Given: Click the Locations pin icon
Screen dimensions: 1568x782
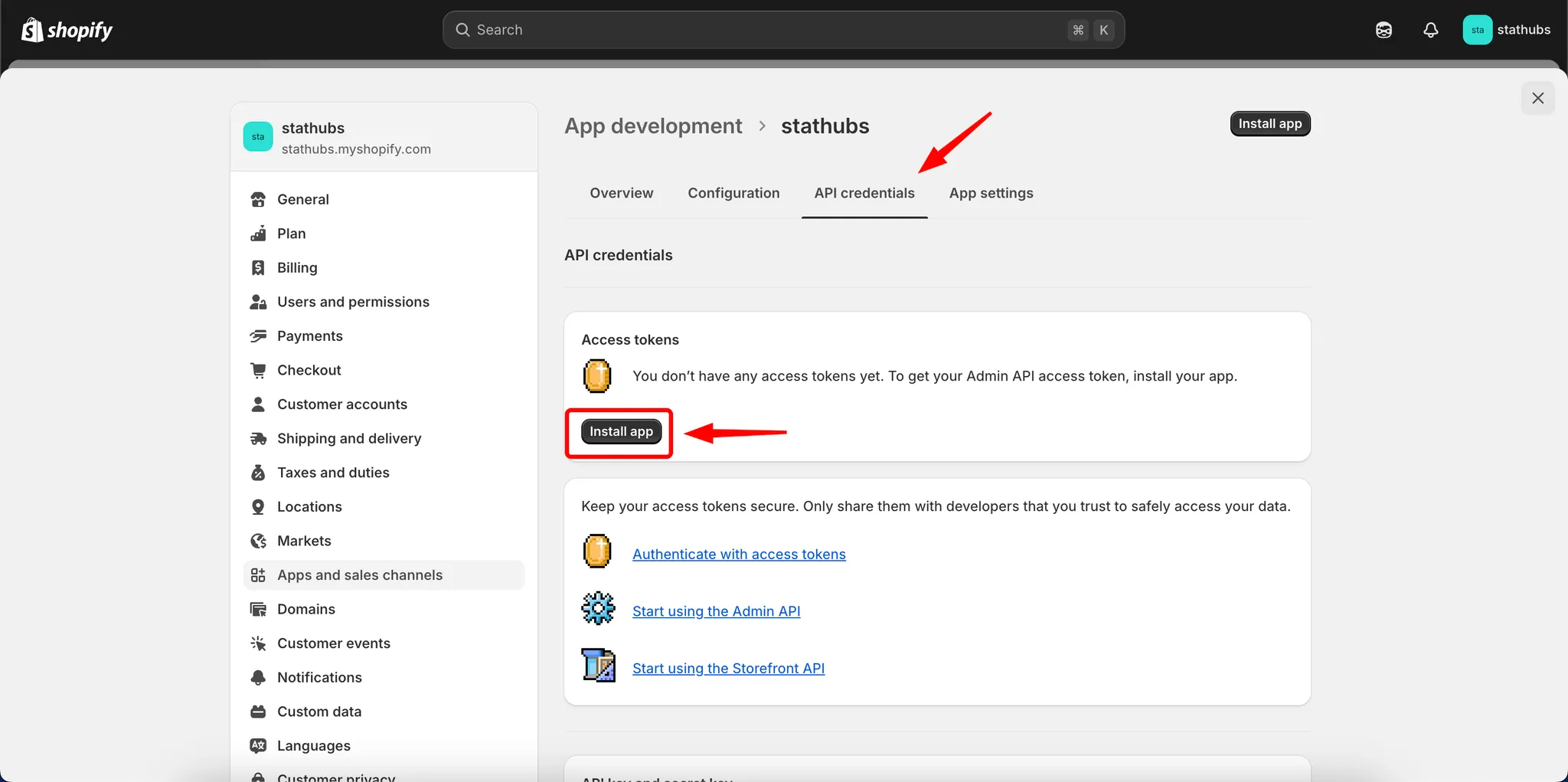Looking at the screenshot, I should pyautogui.click(x=258, y=507).
